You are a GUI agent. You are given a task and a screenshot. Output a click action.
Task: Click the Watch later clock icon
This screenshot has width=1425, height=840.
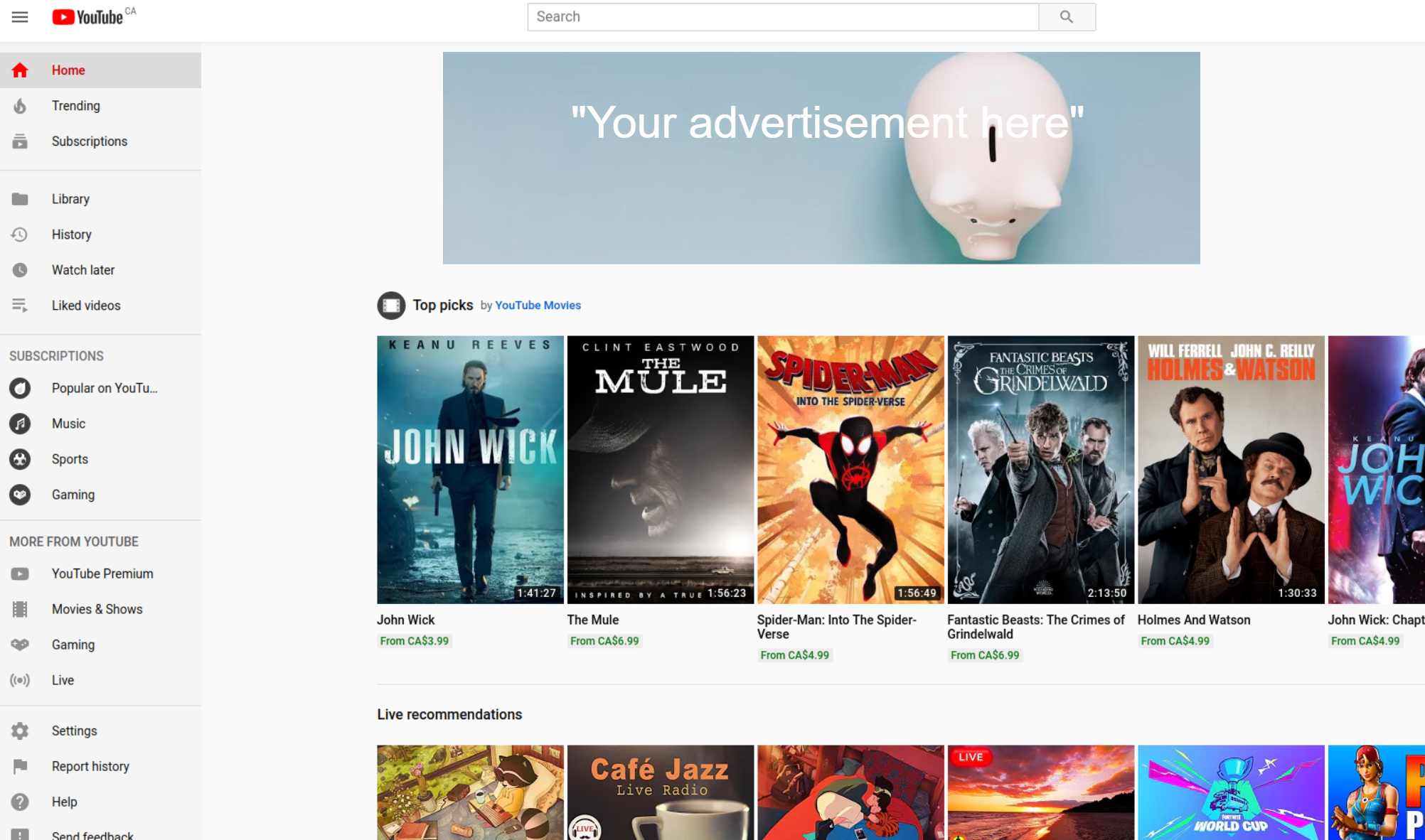pos(20,270)
